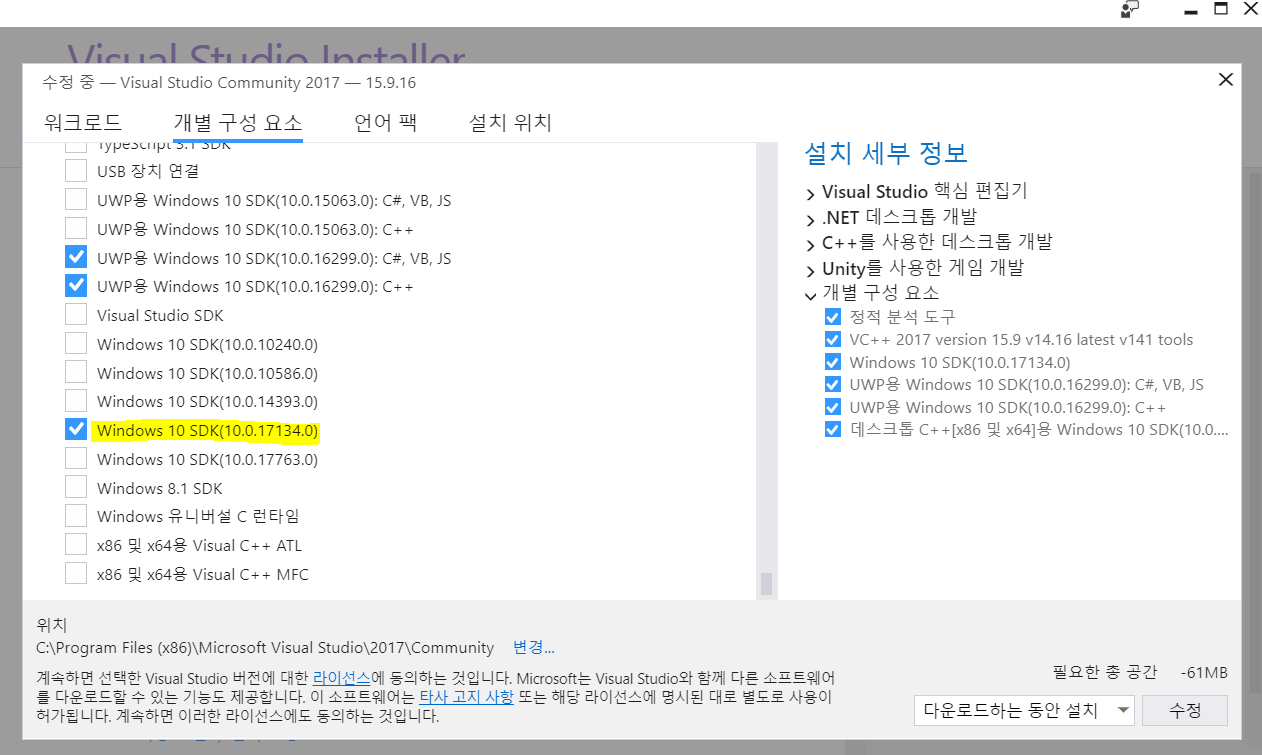The height and width of the screenshot is (755, 1262).
Task: Click the 수정 button
Action: click(x=1185, y=710)
